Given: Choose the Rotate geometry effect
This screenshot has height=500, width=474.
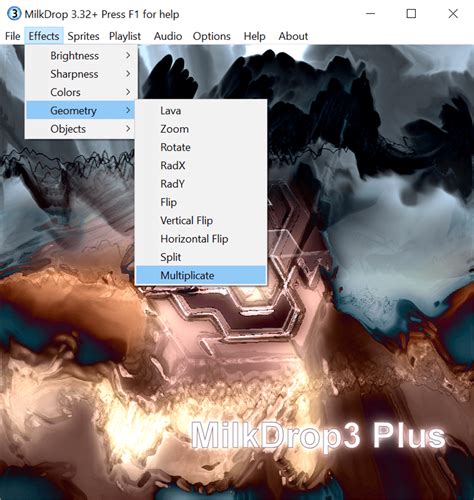Looking at the screenshot, I should [201, 147].
